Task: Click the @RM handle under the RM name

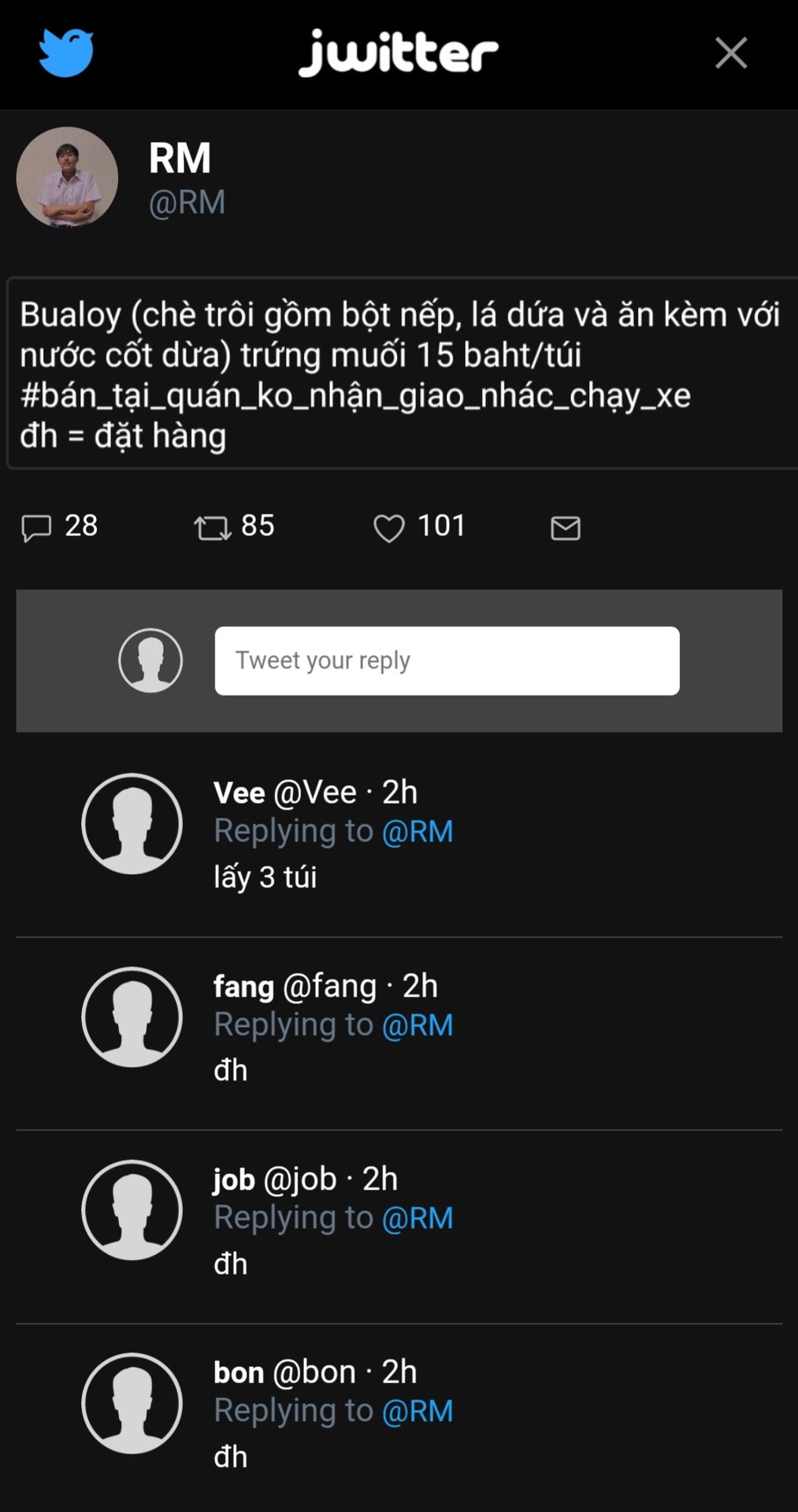Action: coord(187,202)
